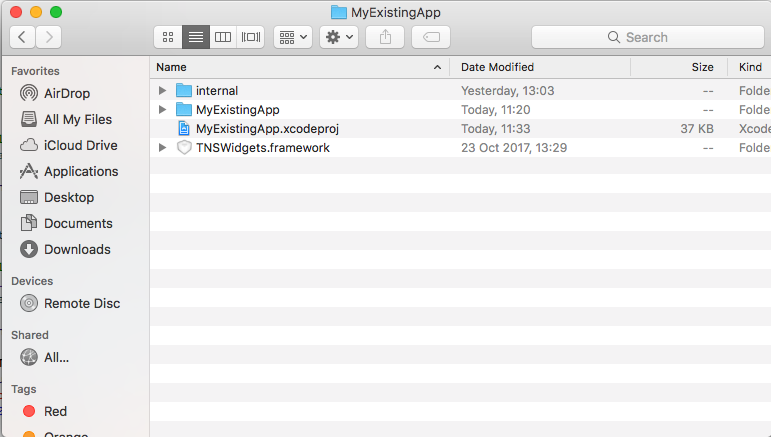The width and height of the screenshot is (771, 437).
Task: Sort by the Date Modified column
Action: (x=540, y=67)
